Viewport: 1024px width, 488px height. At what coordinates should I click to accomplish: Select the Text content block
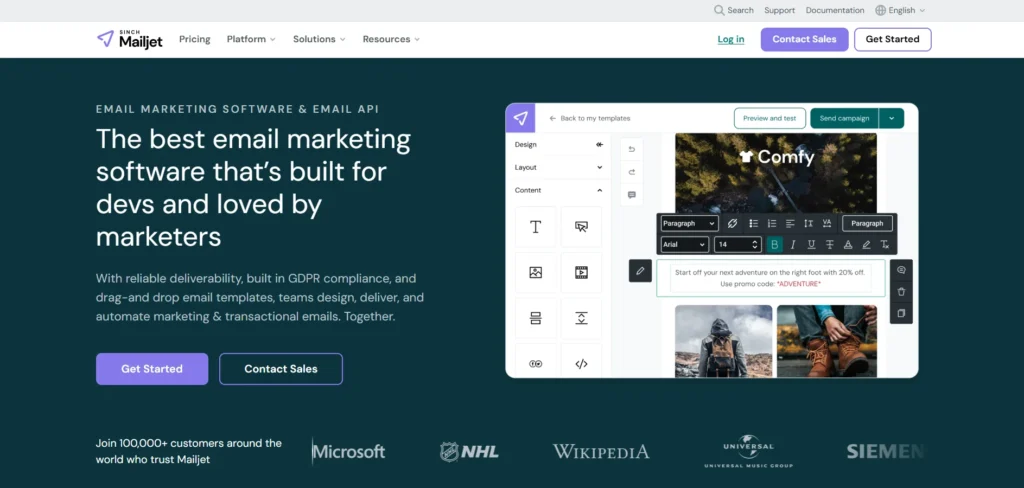536,227
